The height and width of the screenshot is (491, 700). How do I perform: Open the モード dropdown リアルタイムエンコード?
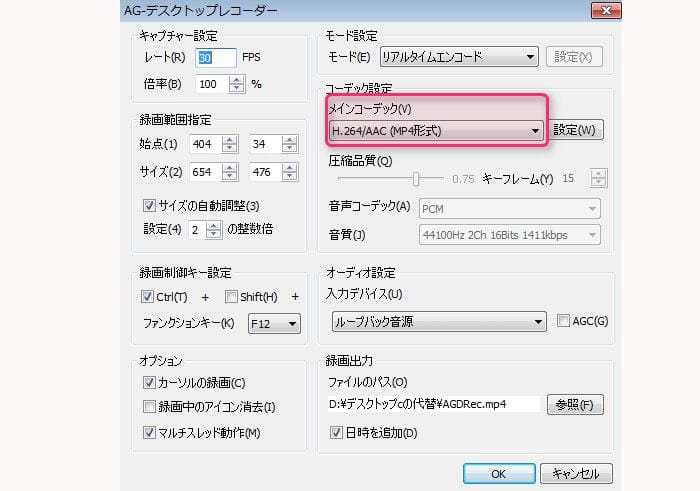(x=459, y=57)
